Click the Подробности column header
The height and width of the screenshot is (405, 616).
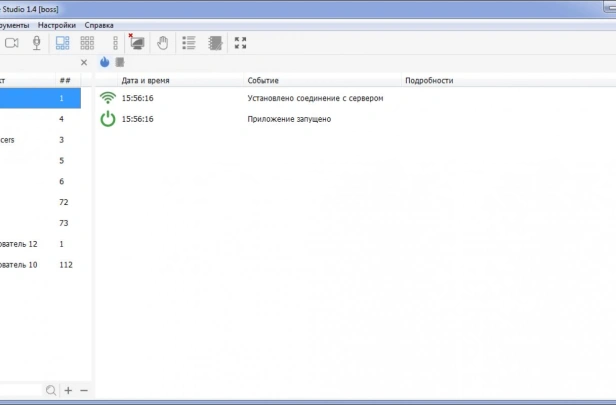429,80
